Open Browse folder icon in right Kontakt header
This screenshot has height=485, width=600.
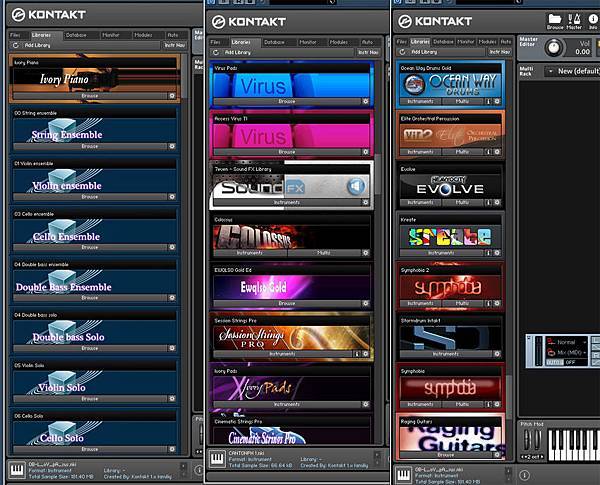click(554, 21)
